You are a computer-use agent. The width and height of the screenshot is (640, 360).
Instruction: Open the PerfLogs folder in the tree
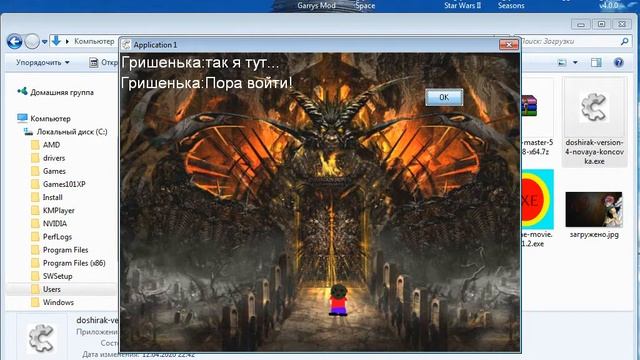coord(57,236)
